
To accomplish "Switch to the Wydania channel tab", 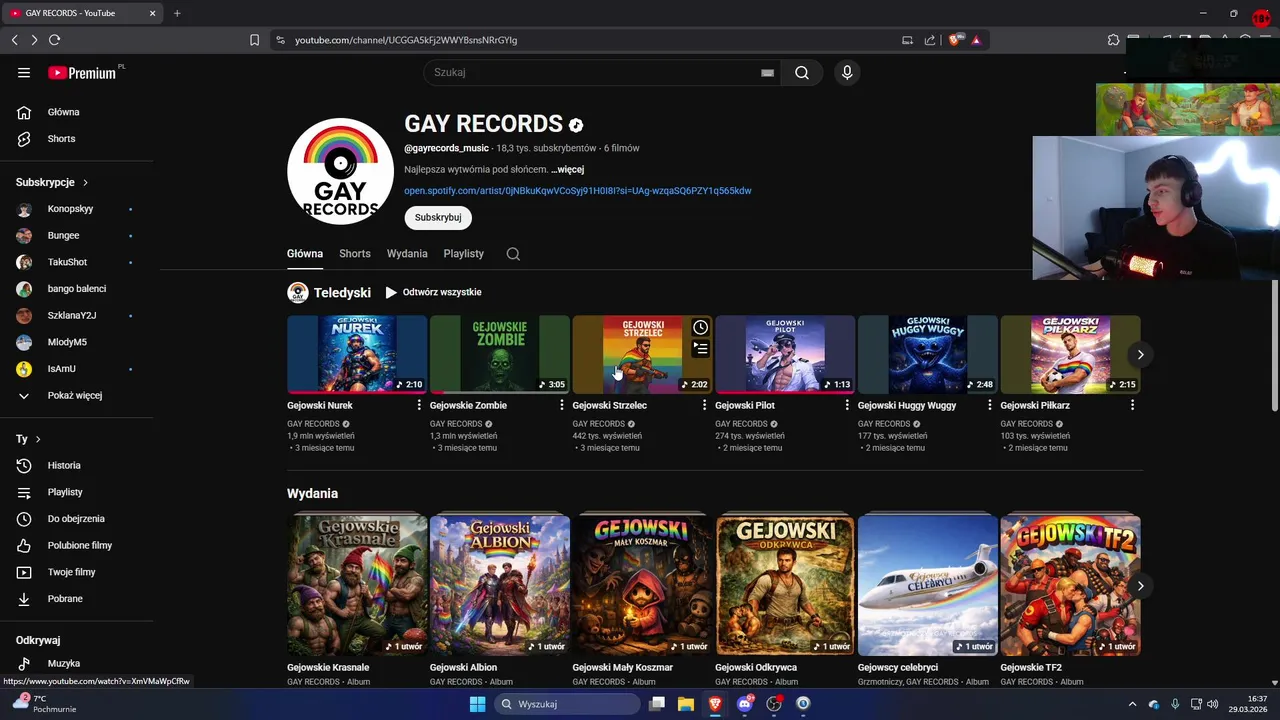I will (407, 254).
